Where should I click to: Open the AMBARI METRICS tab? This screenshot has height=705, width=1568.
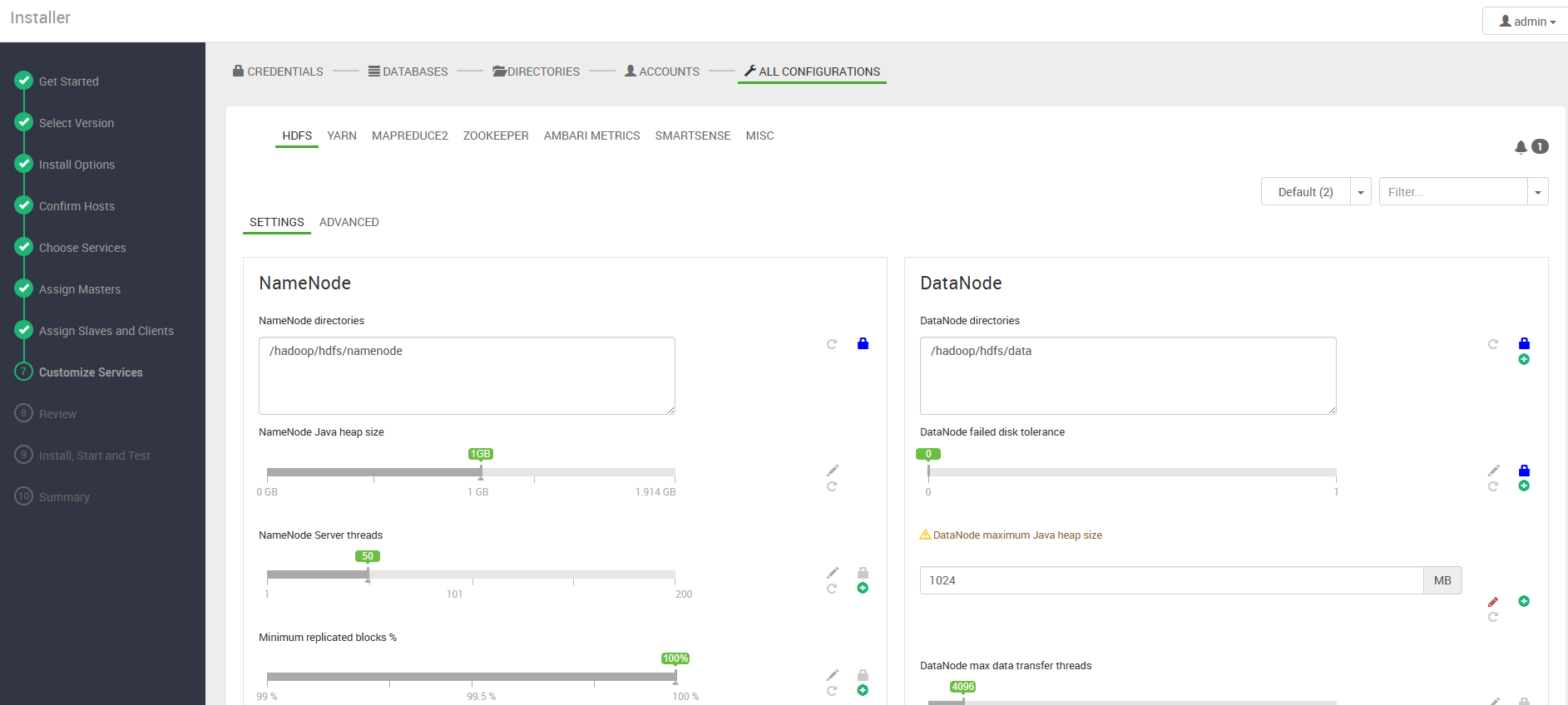[x=591, y=136]
